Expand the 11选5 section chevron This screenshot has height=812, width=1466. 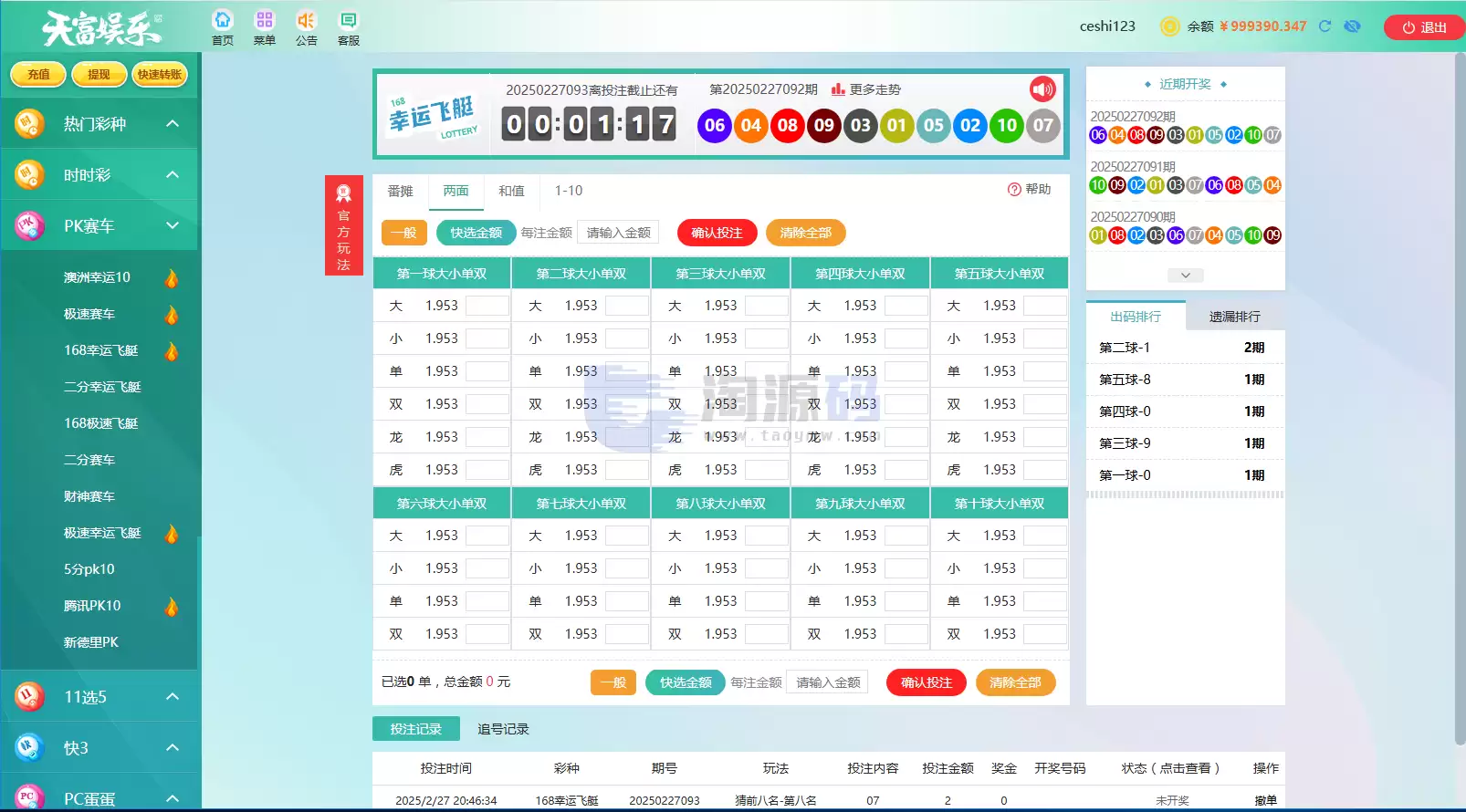click(x=173, y=696)
